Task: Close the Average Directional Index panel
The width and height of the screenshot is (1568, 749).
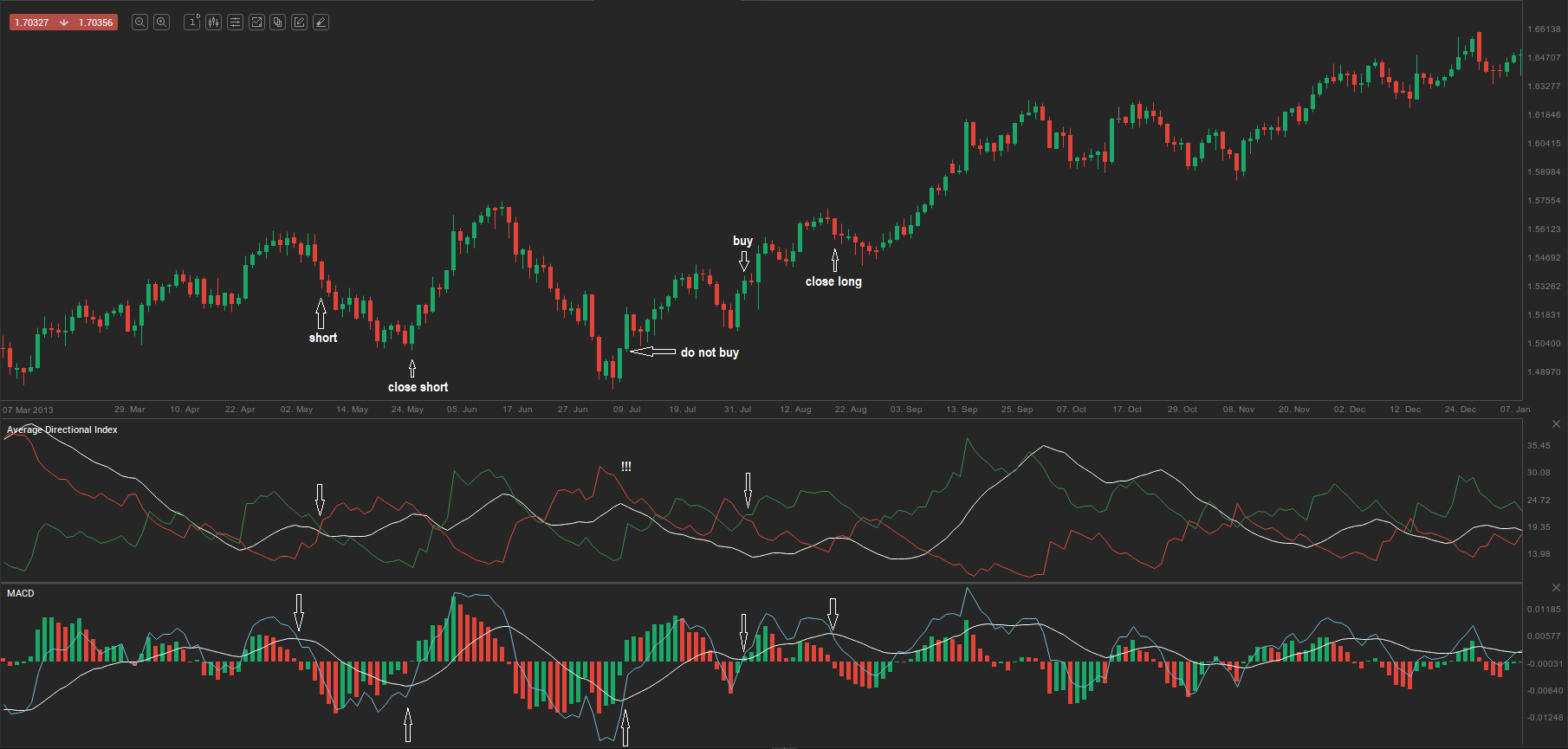Action: click(x=1556, y=424)
